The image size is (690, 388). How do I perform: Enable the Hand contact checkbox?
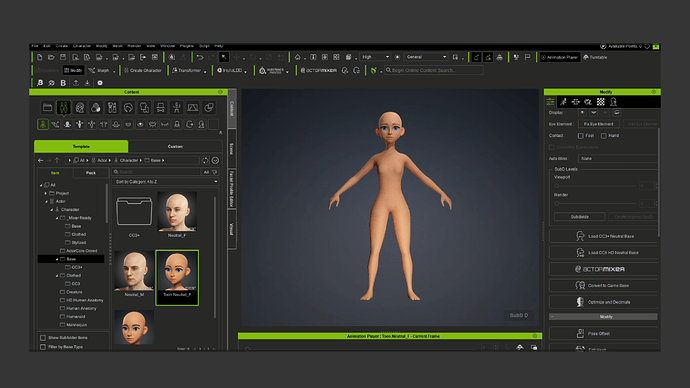click(604, 136)
